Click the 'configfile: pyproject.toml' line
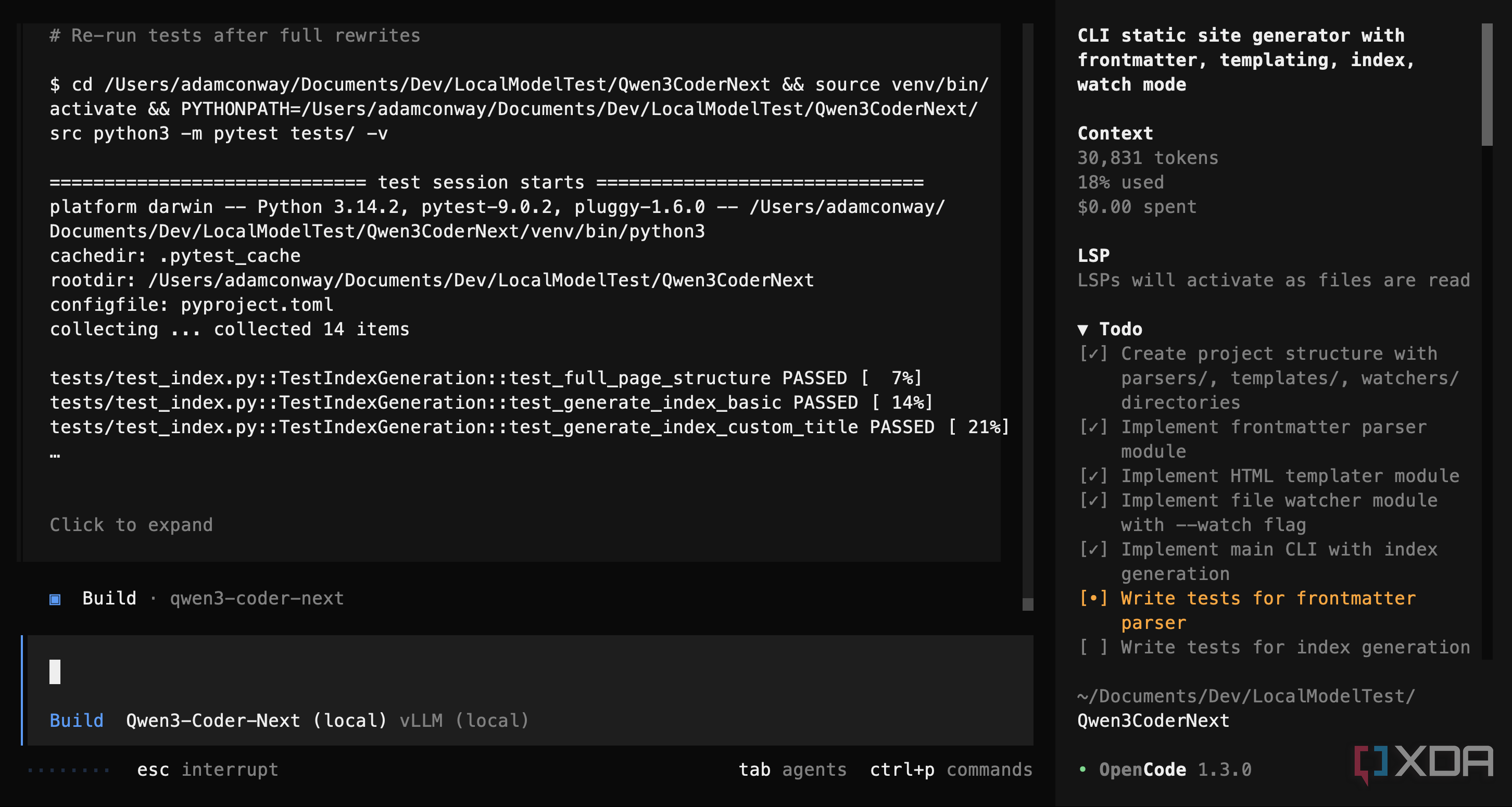 [x=192, y=305]
